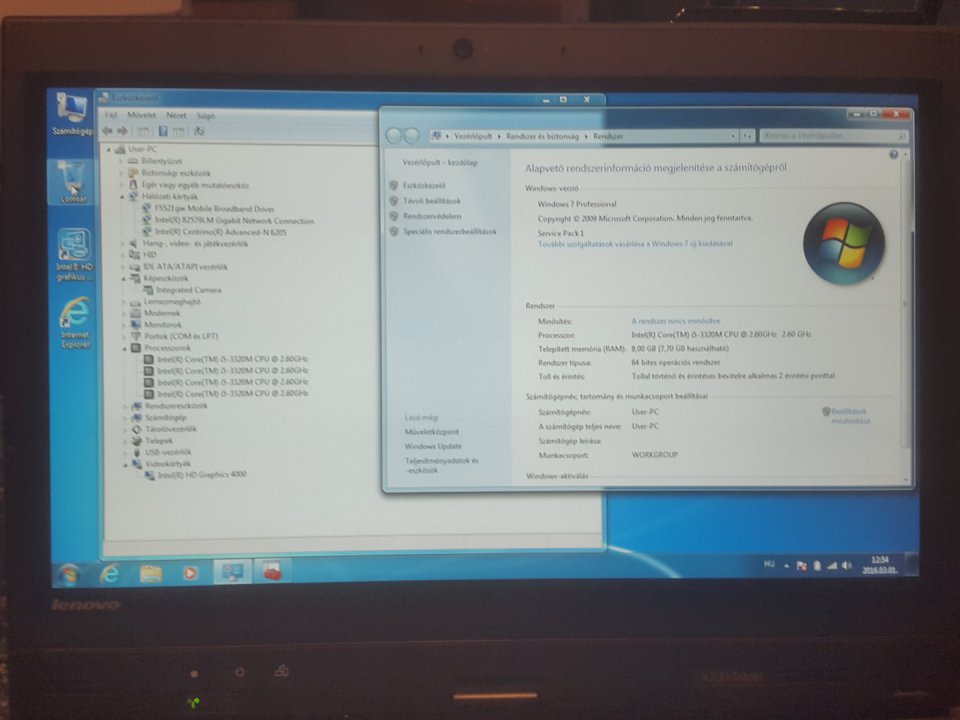Open Rendszervédelem link
Viewport: 960px width, 720px height.
pos(432,216)
